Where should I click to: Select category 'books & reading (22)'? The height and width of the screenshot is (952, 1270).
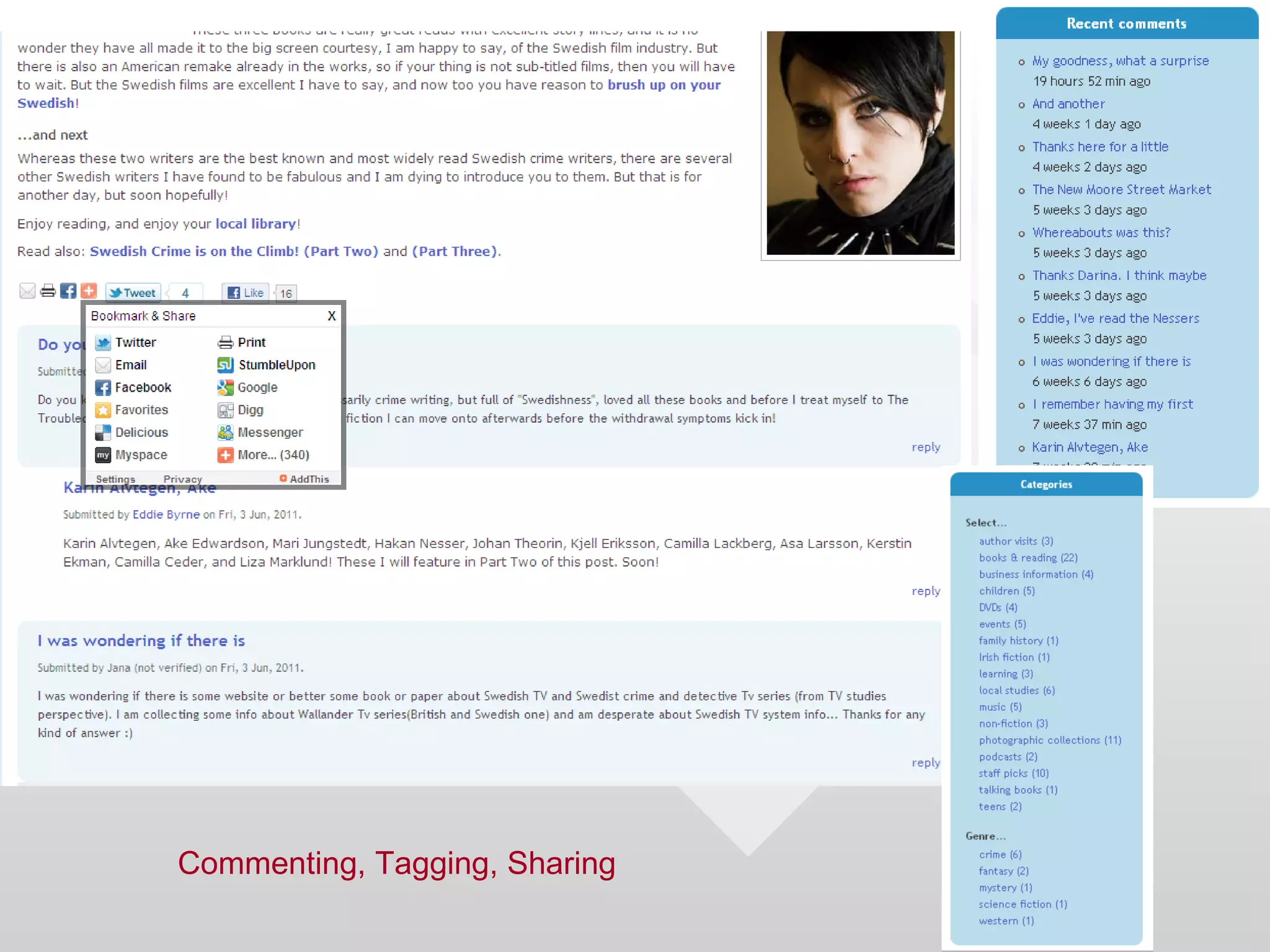coord(1028,558)
